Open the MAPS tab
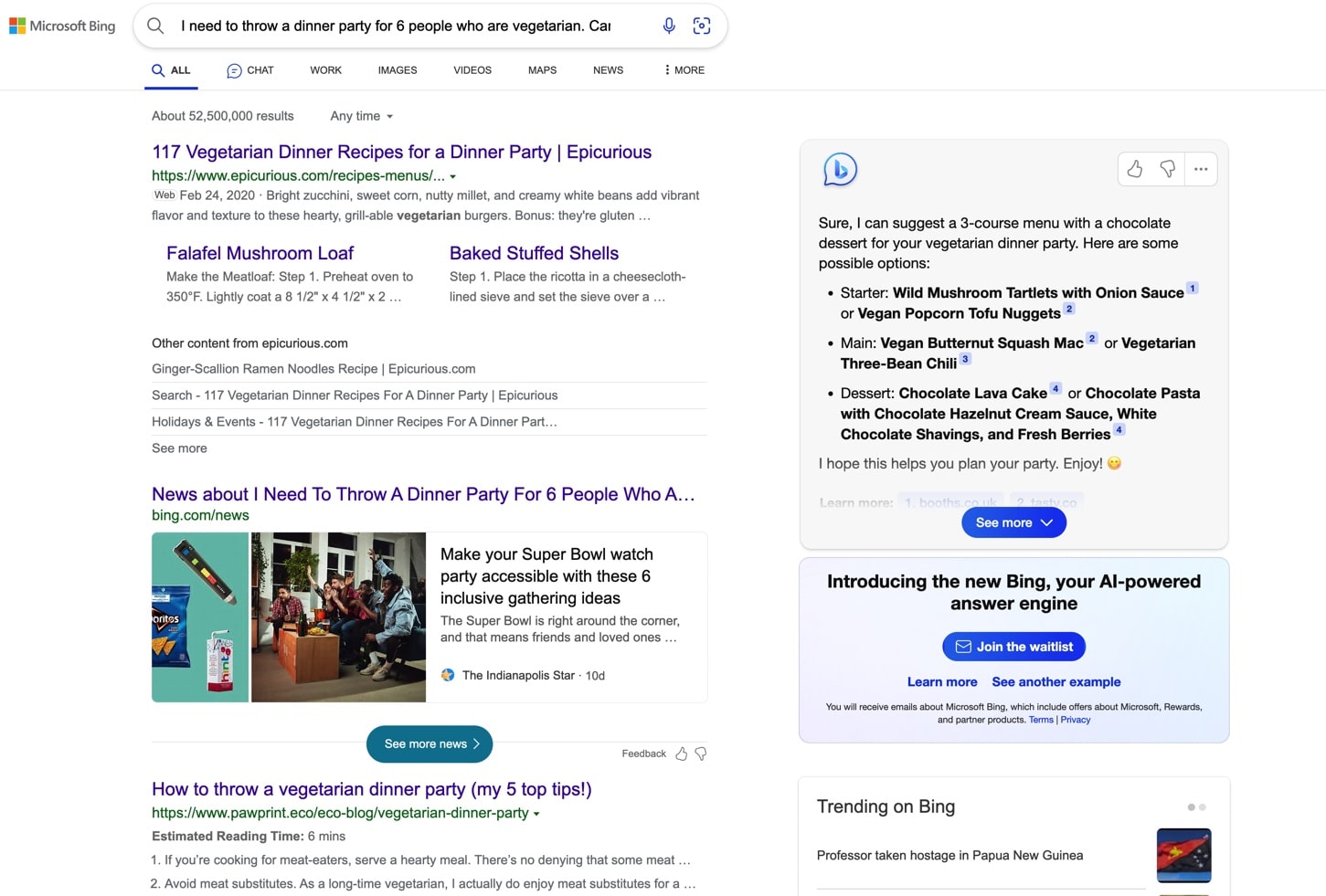 (x=542, y=70)
